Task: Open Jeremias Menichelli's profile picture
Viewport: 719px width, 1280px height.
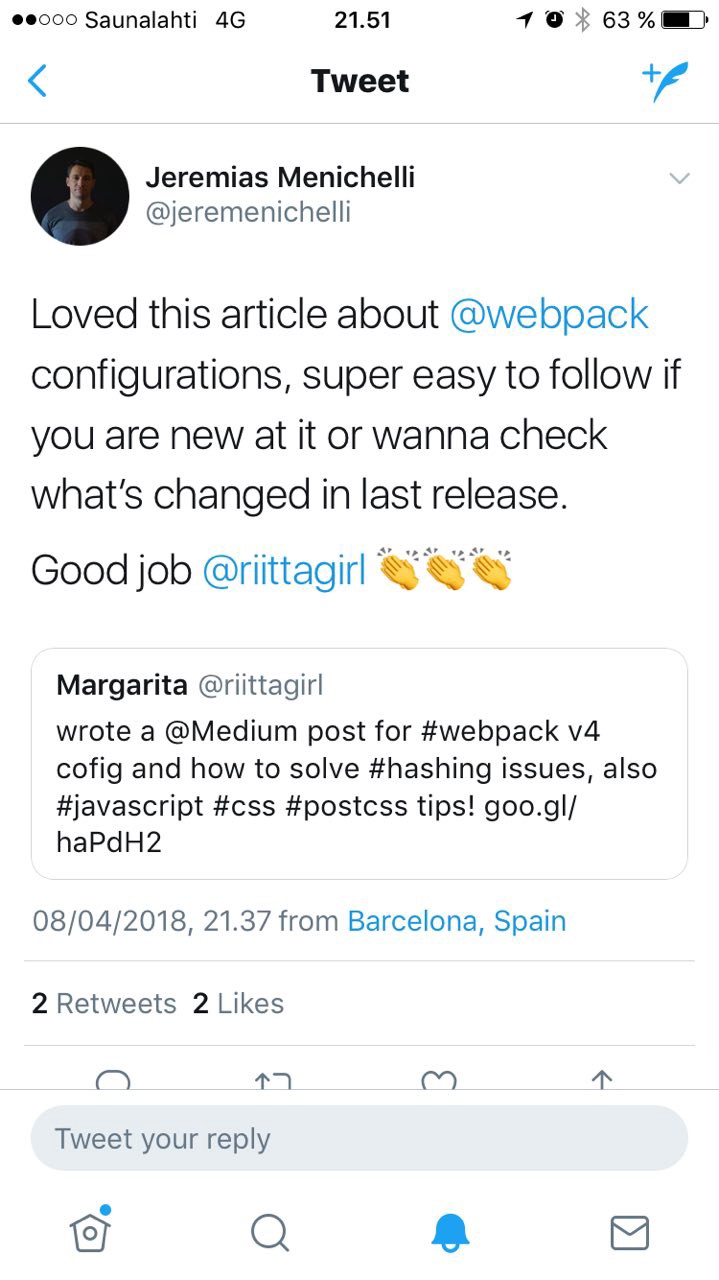Action: (x=80, y=196)
